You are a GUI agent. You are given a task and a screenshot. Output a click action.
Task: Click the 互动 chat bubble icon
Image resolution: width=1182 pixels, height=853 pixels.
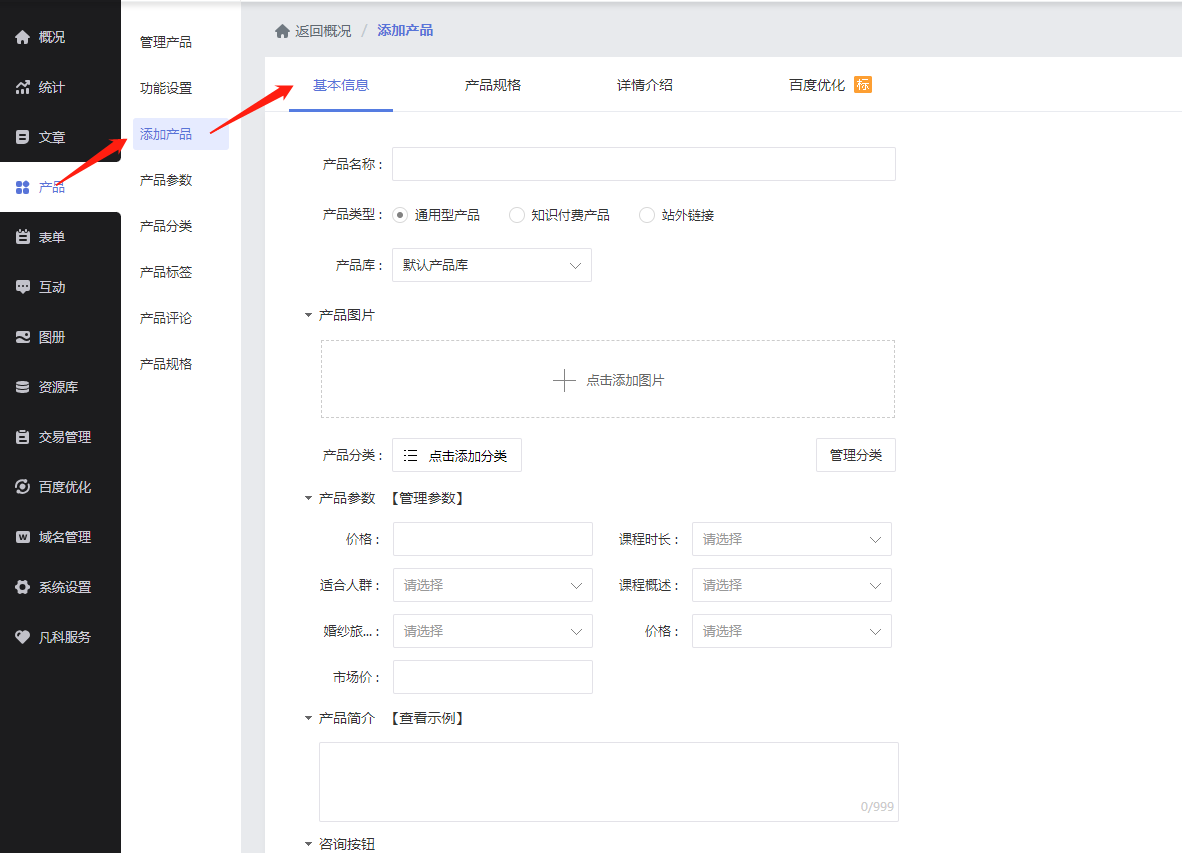pyautogui.click(x=22, y=287)
